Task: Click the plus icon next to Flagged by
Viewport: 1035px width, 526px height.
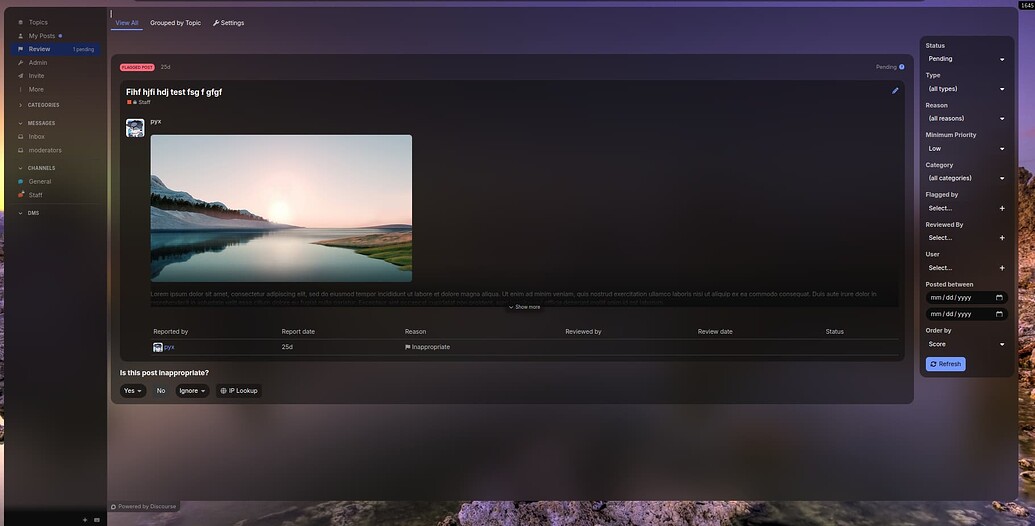Action: coord(1002,208)
